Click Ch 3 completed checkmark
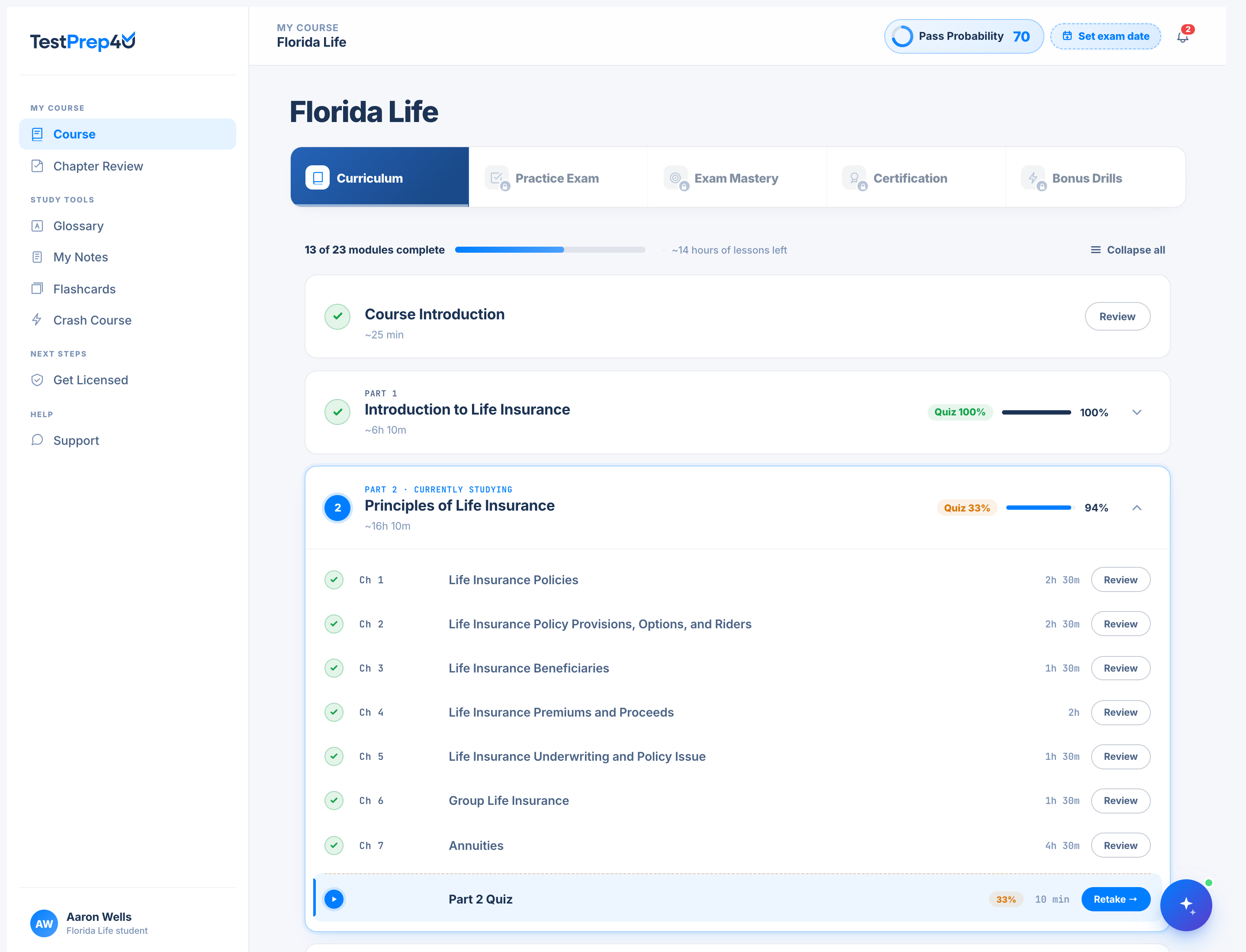 pyautogui.click(x=334, y=668)
